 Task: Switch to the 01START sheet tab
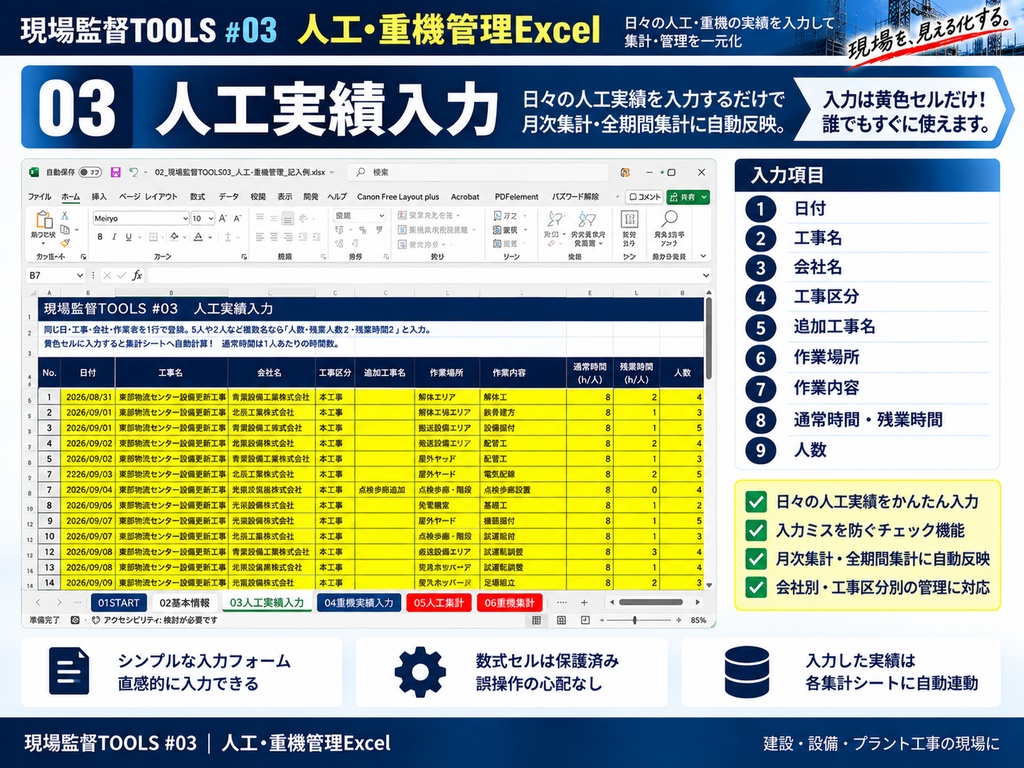click(119, 603)
